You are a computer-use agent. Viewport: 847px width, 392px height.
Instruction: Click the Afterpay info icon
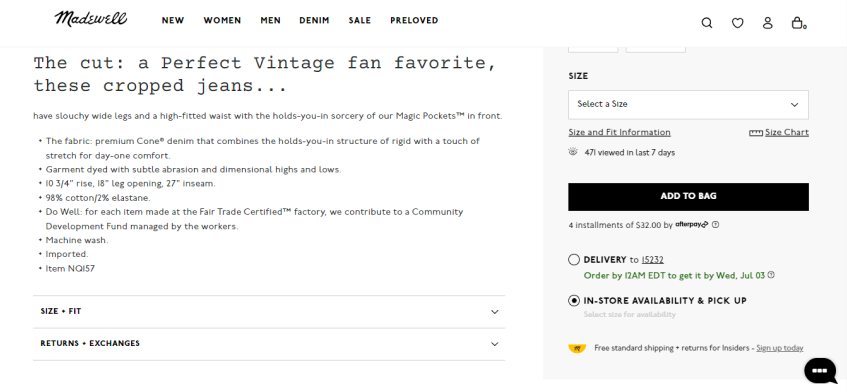click(x=716, y=225)
